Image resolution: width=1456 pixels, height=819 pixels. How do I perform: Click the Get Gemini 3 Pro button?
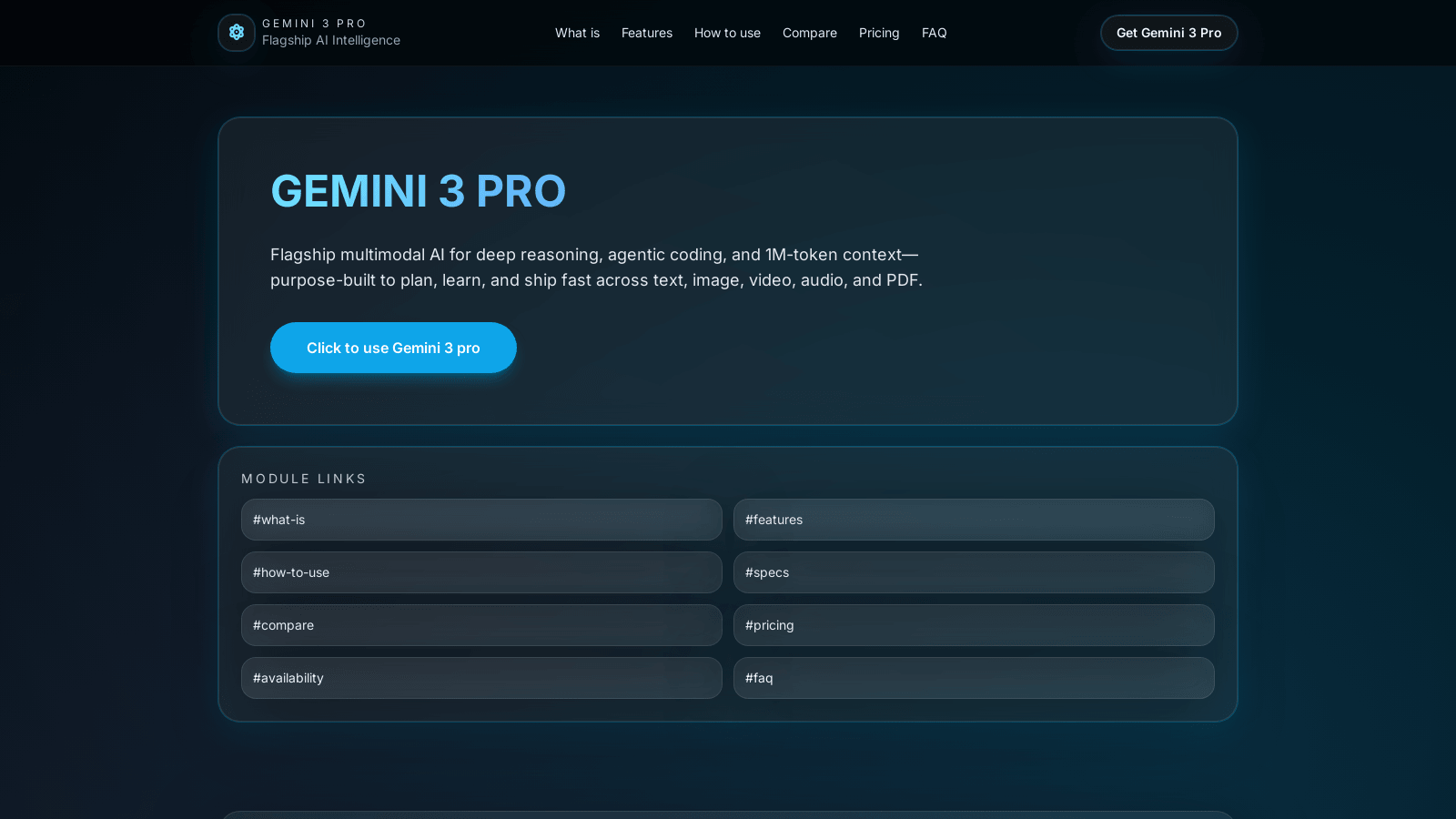[1168, 33]
